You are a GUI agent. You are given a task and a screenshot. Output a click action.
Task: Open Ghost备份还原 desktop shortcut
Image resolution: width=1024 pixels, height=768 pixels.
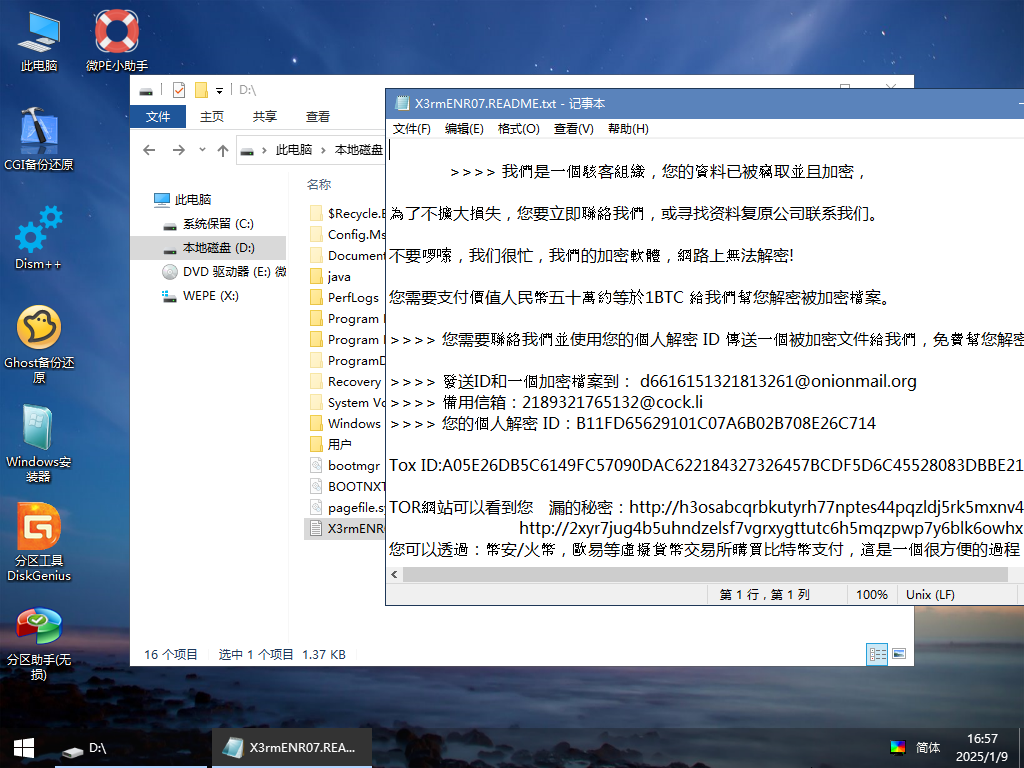click(x=39, y=345)
